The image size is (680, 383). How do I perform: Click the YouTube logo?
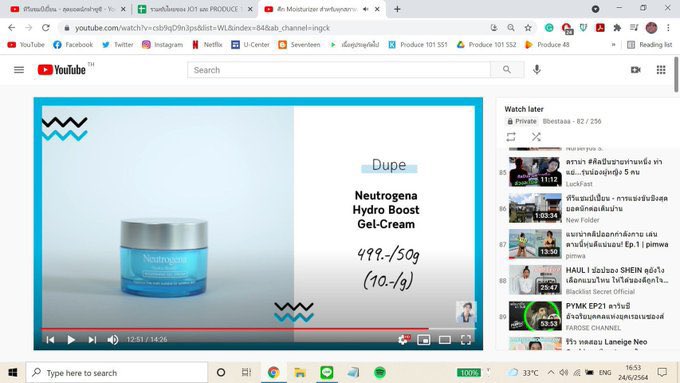[x=61, y=70]
